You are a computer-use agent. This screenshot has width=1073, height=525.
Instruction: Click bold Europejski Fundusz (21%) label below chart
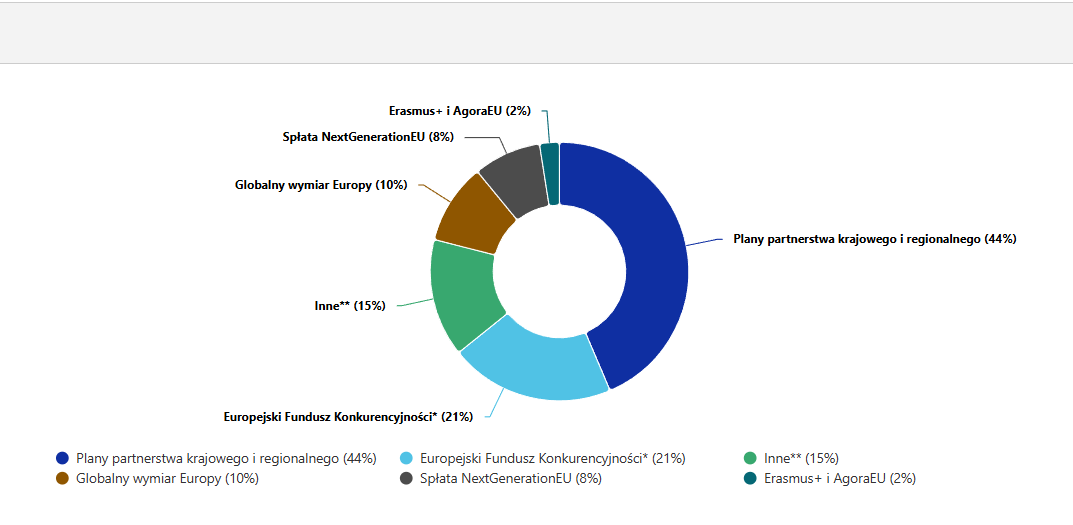[x=348, y=416]
